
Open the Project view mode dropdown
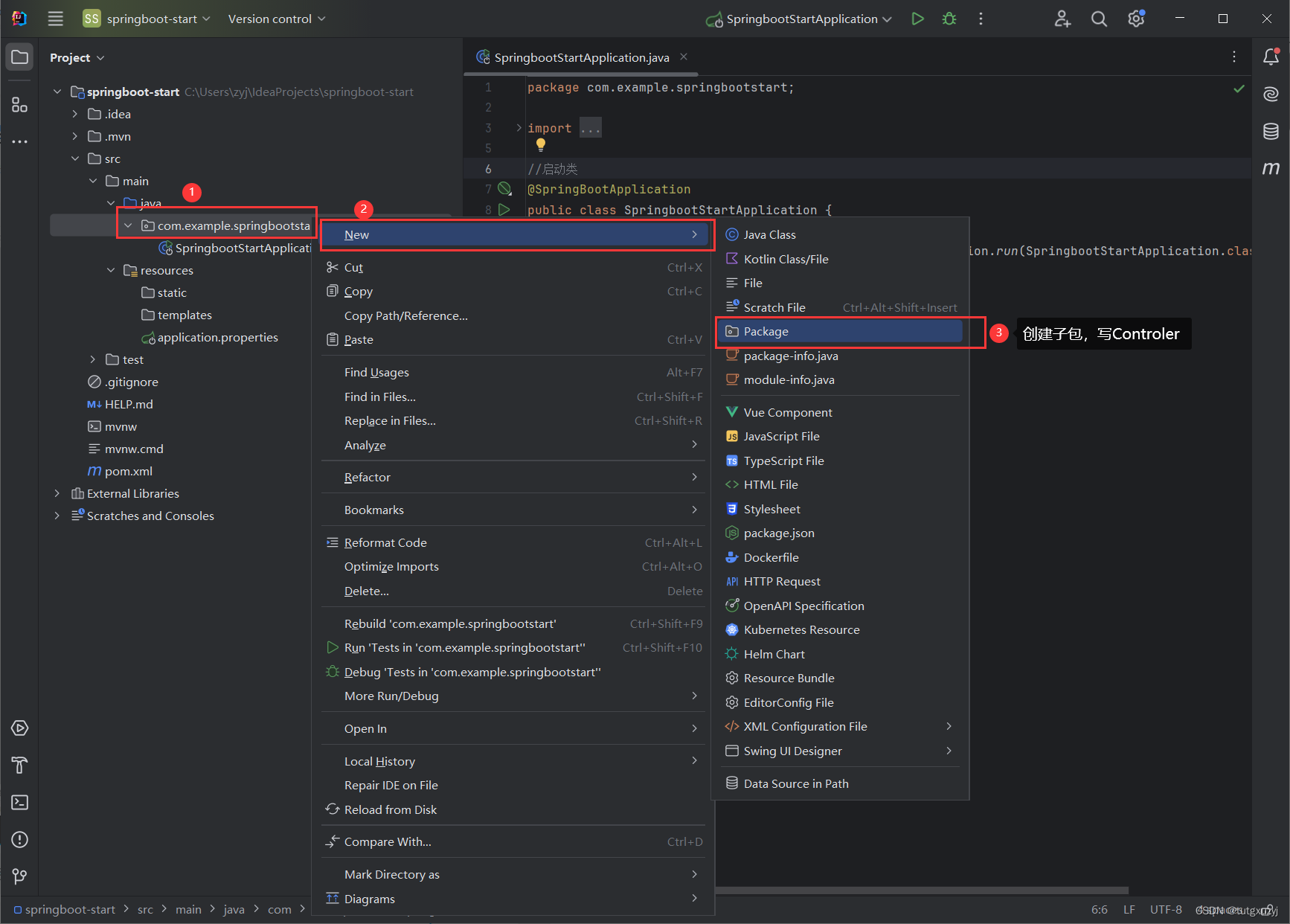point(77,57)
